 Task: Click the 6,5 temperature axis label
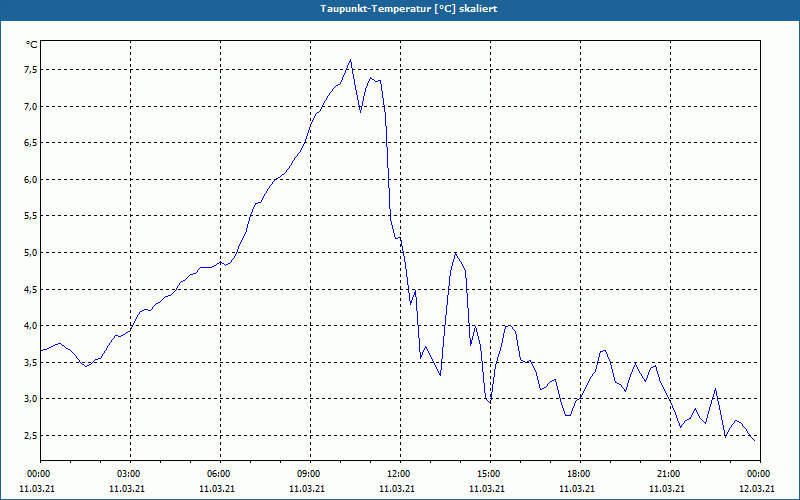31,143
